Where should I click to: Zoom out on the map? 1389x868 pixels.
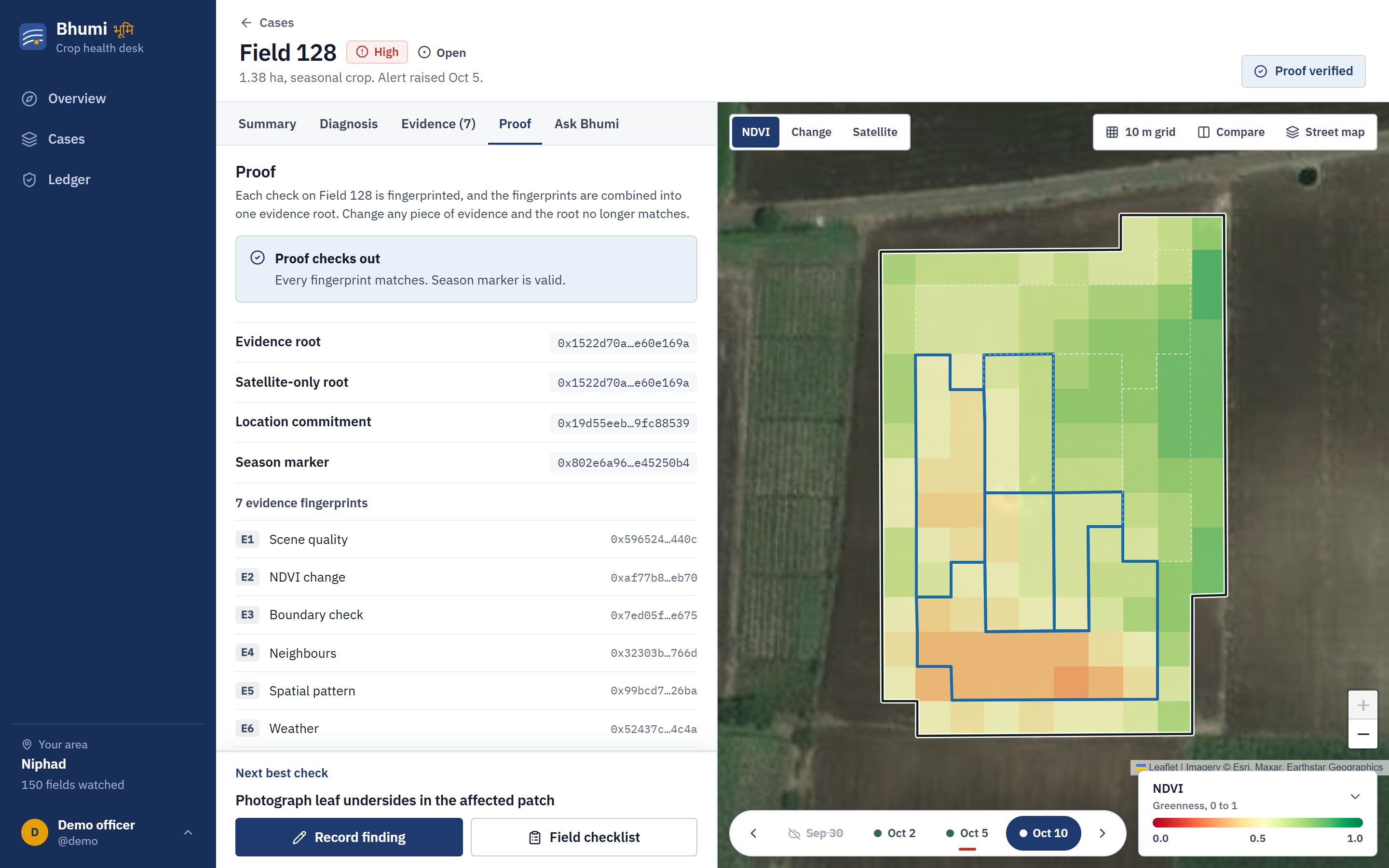click(1362, 733)
